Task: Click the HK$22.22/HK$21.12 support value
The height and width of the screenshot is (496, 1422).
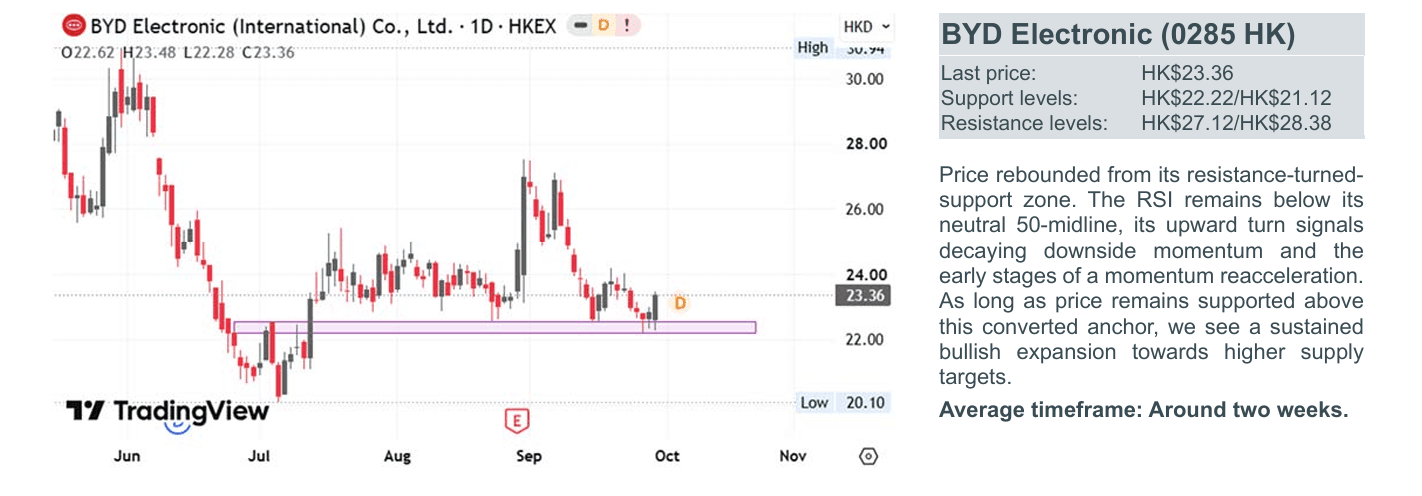Action: click(1236, 99)
